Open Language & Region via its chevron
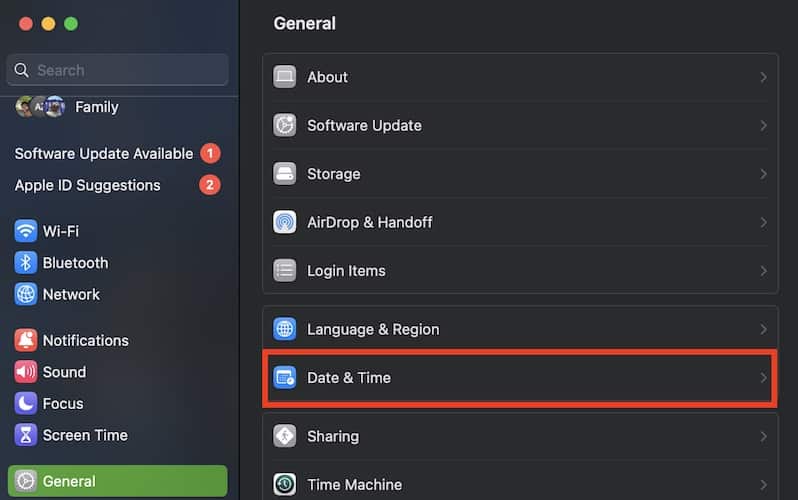Screen dimensions: 798x500 coord(763,329)
